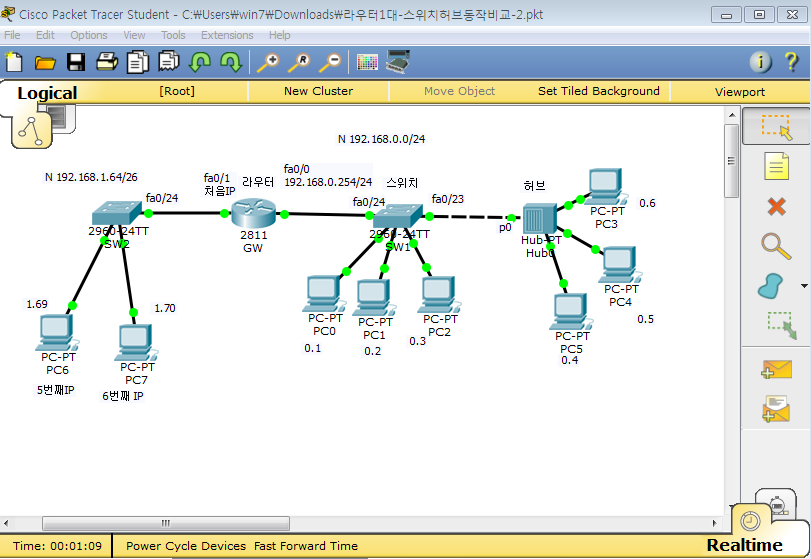Click the 192.168.0.254/24 label
The height and width of the screenshot is (559, 811).
click(x=328, y=182)
